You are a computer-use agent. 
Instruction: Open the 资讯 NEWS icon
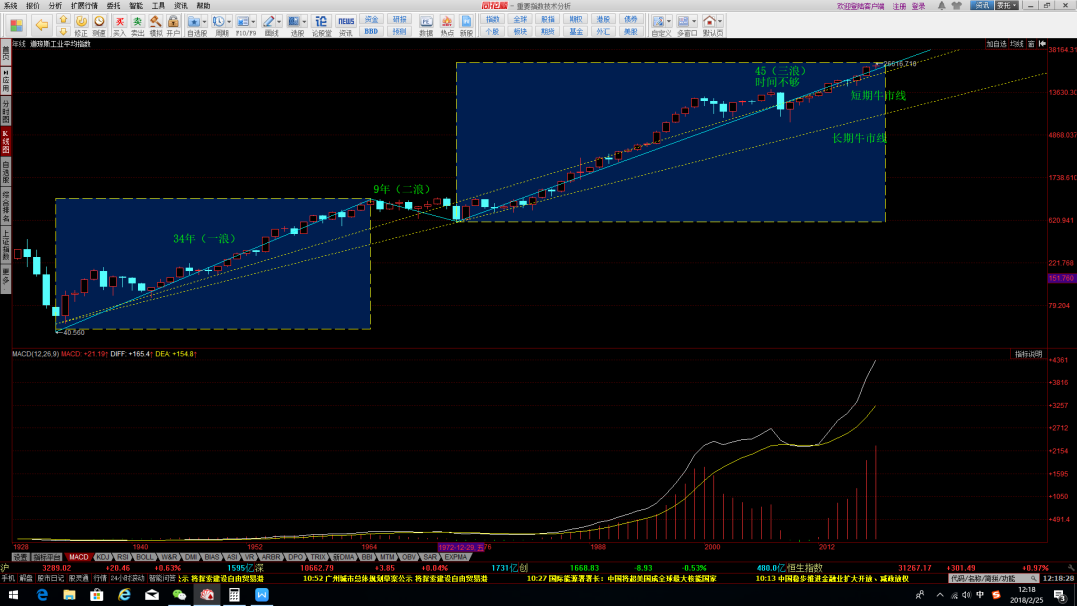345,24
